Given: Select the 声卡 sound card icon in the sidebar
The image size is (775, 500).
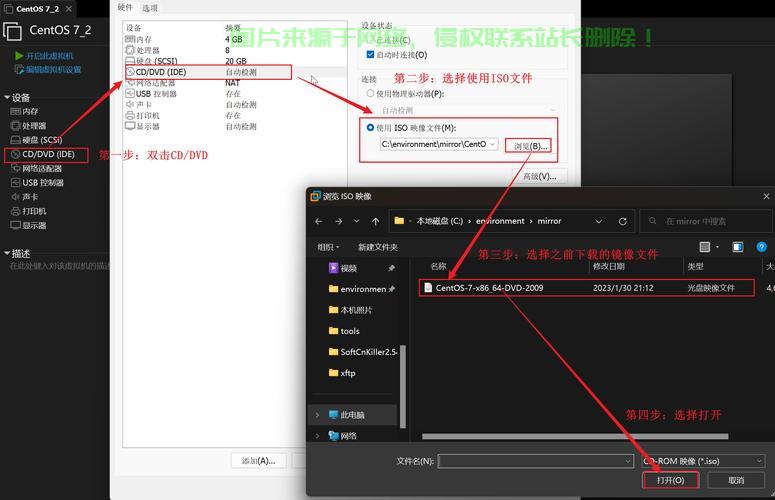Looking at the screenshot, I should 15,197.
